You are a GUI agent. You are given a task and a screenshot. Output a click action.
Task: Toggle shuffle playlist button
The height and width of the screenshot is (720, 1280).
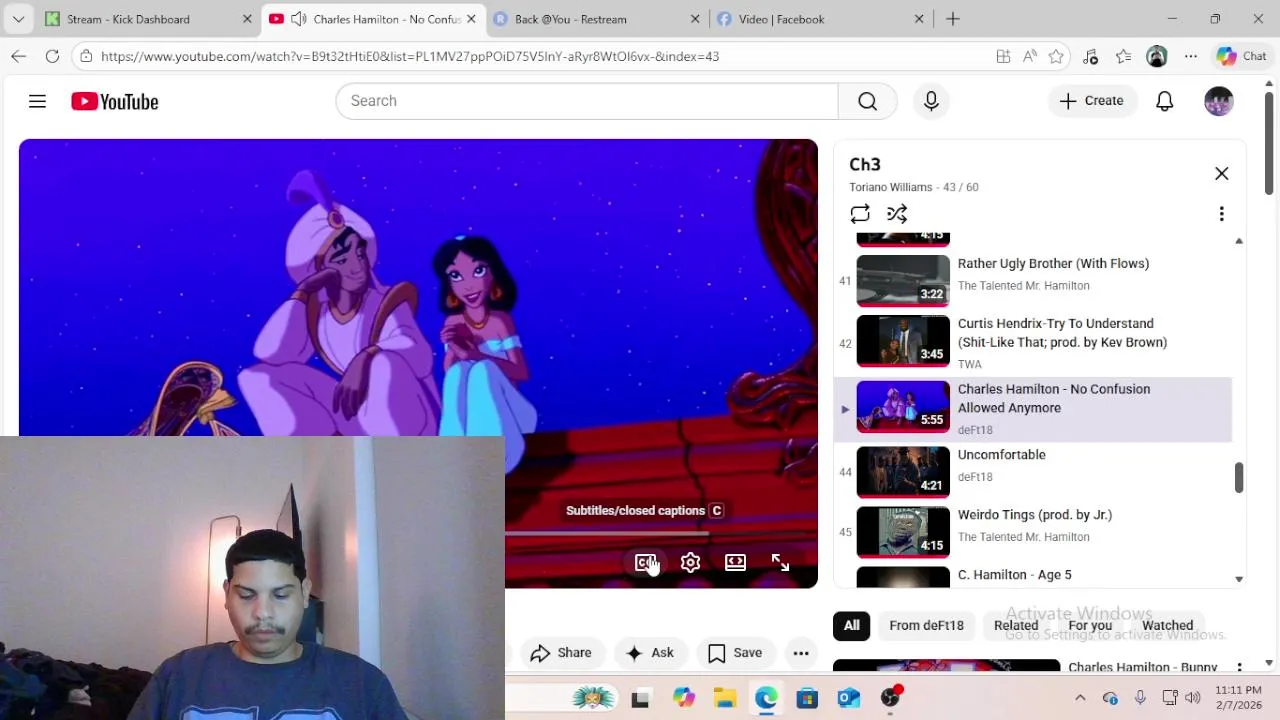point(897,214)
